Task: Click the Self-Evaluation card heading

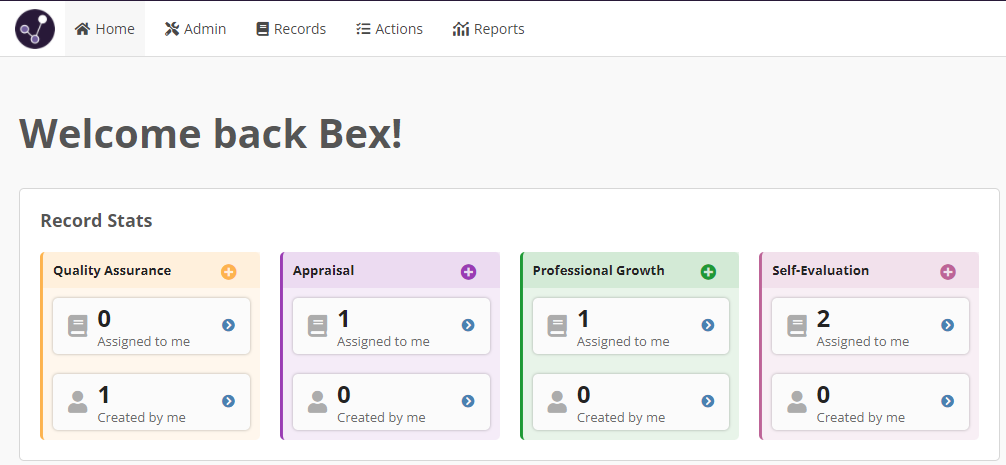Action: point(820,270)
